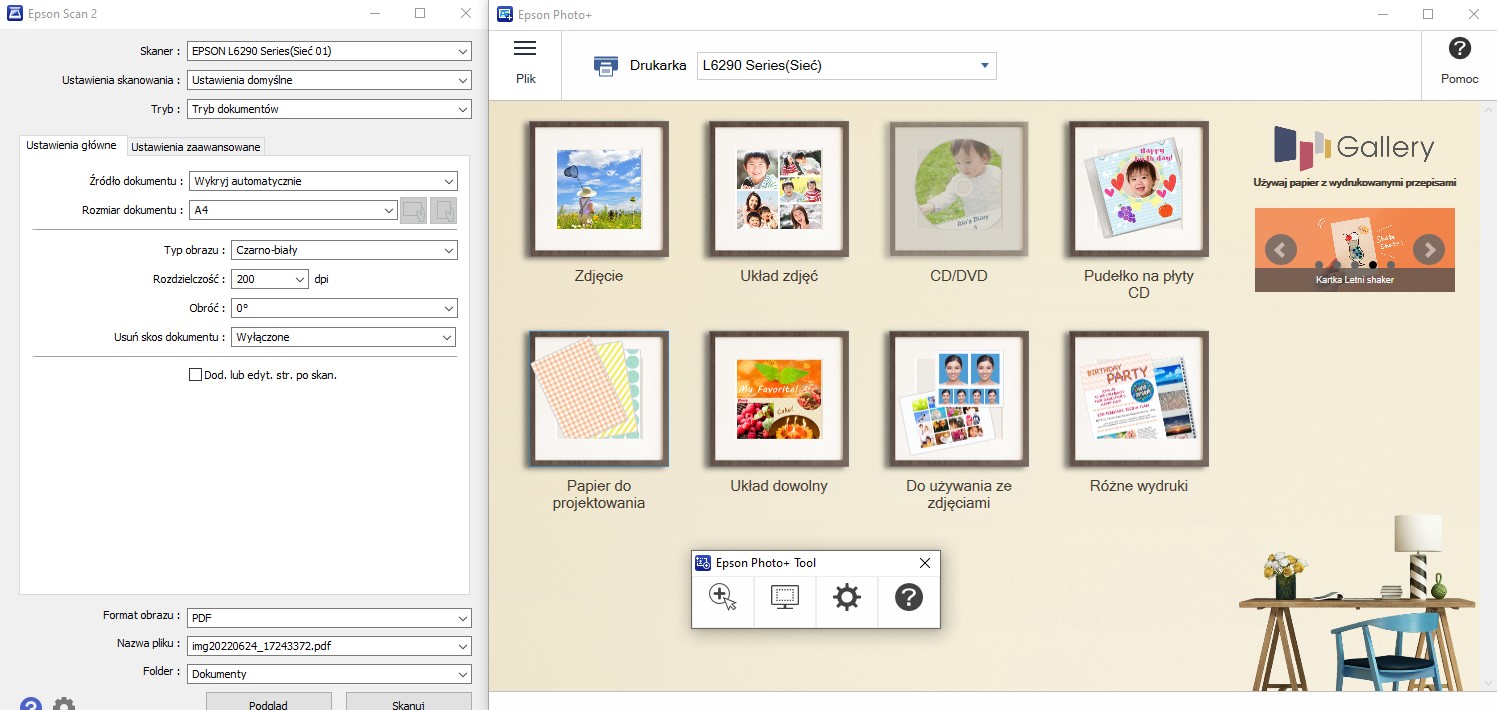Expand the Drukarka L6290 Series dropdown

846,66
